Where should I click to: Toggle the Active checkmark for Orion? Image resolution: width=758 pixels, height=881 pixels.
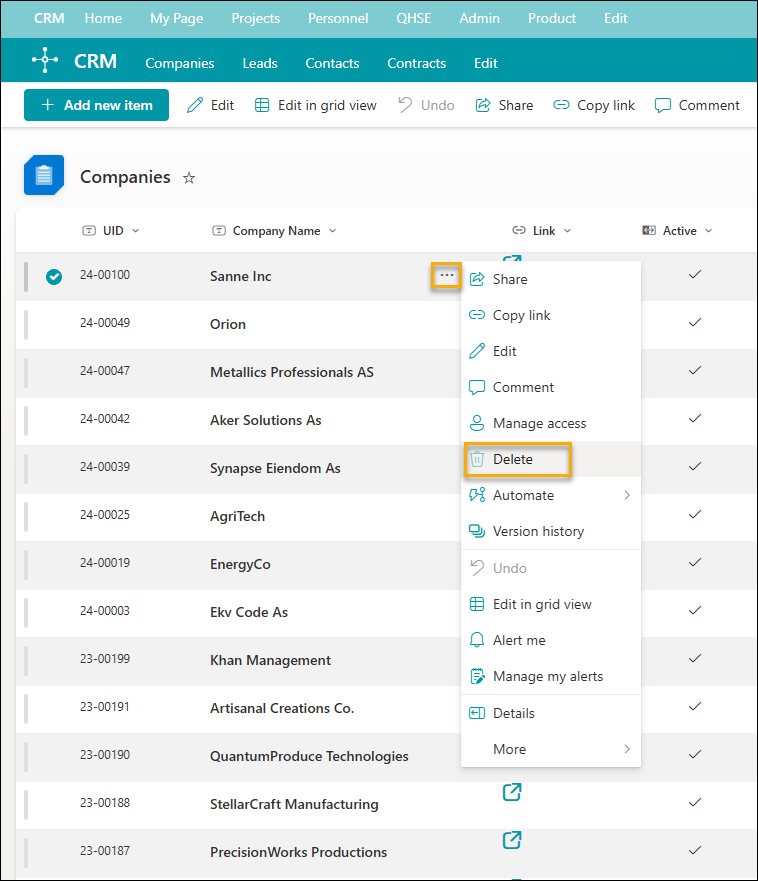(695, 323)
